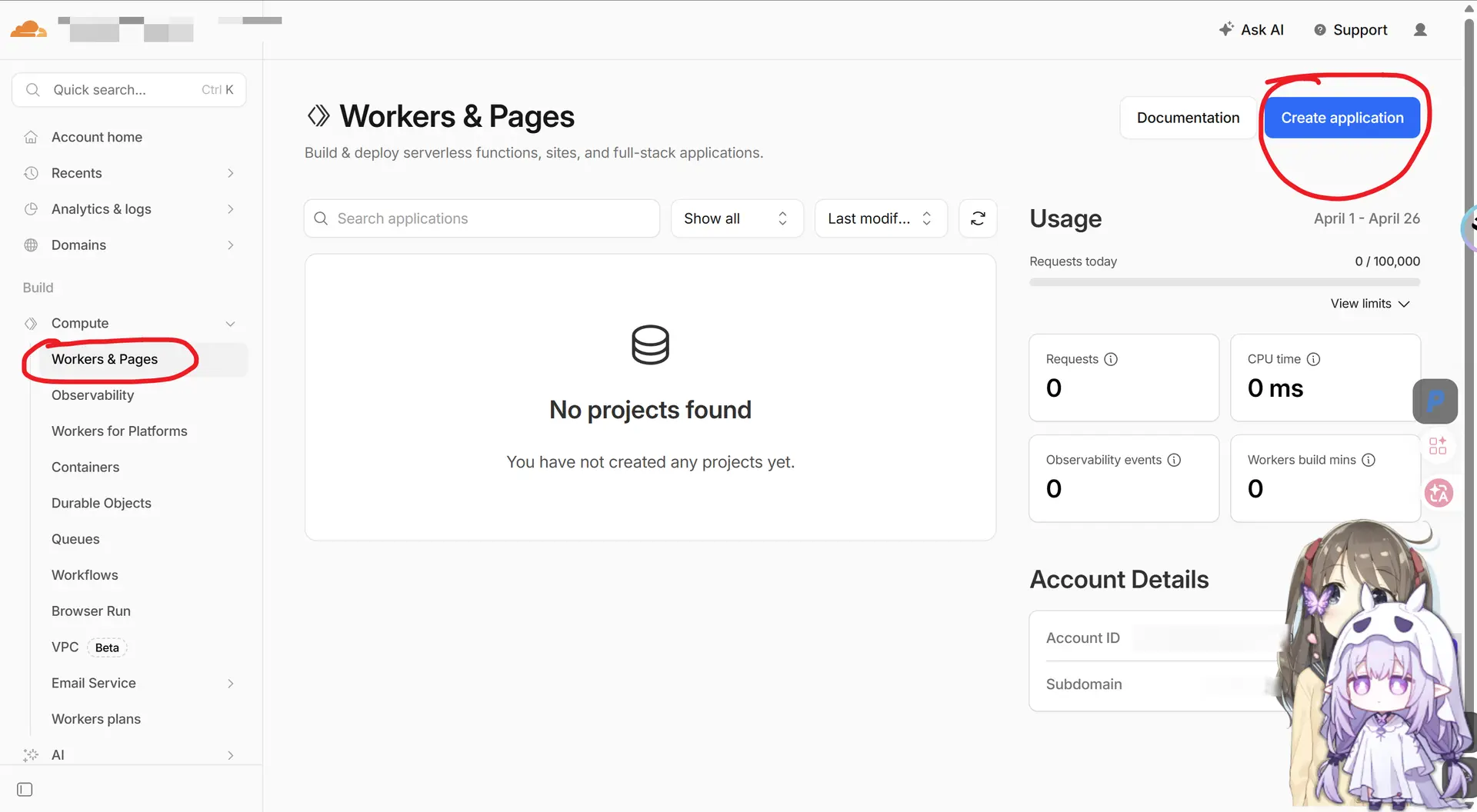This screenshot has width=1477, height=812.
Task: Click the Workers & Pages heading icon
Action: [x=318, y=116]
